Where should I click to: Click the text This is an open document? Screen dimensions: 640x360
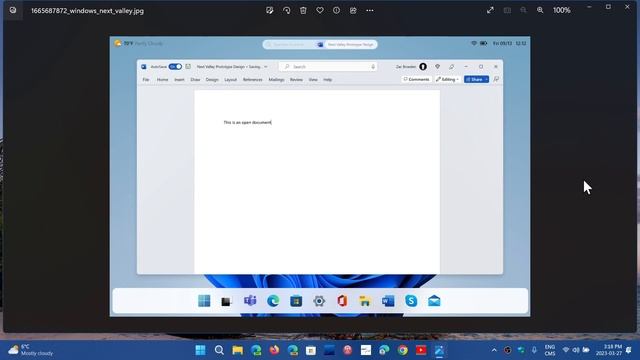247,122
